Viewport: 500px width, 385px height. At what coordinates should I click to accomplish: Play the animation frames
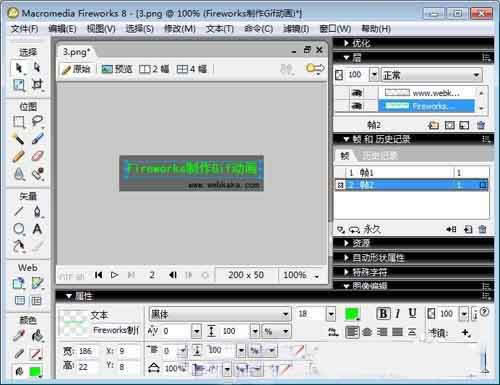point(114,275)
